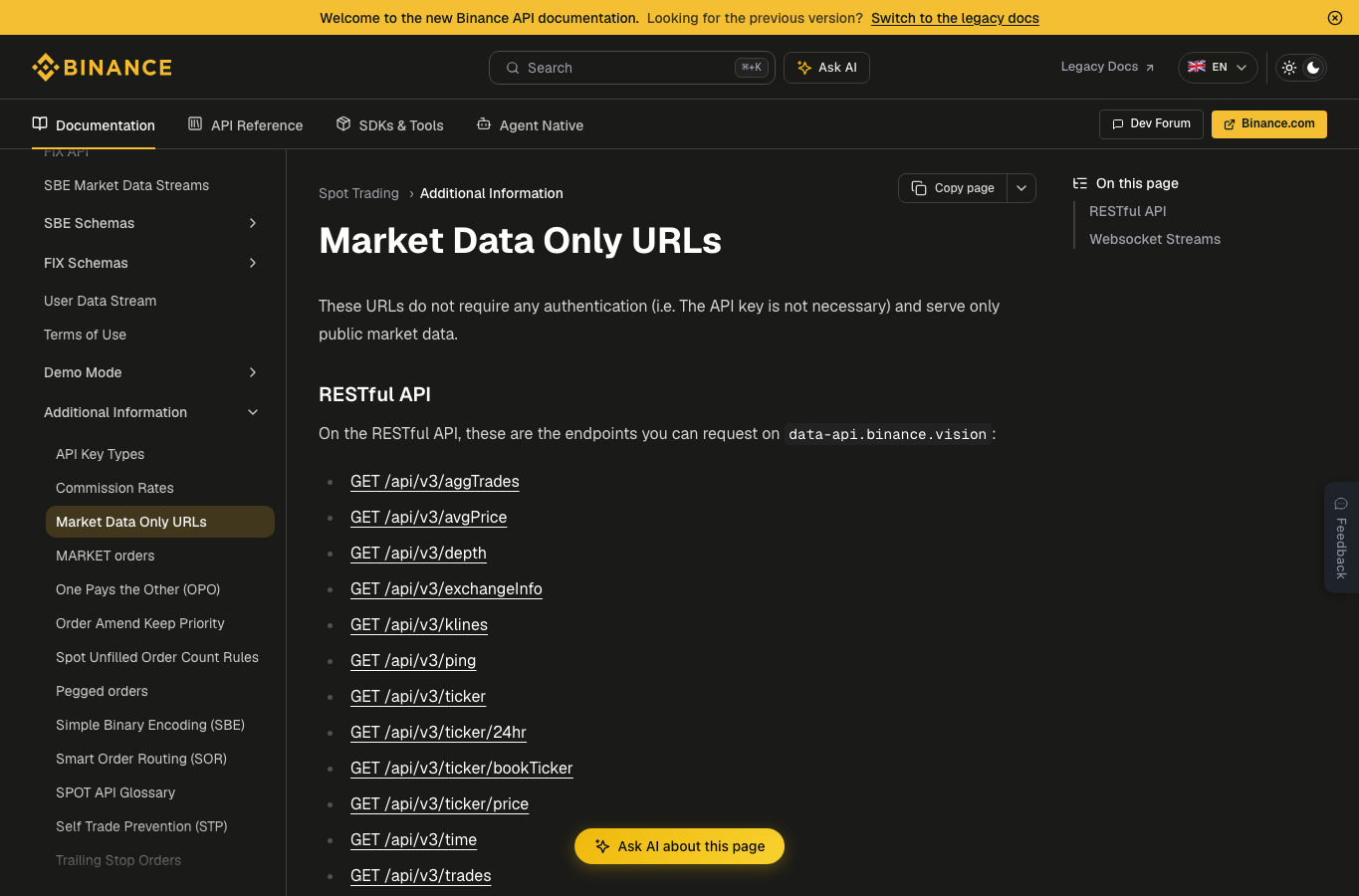Switch to the legacy docs link in banner
The width and height of the screenshot is (1359, 896).
tap(955, 18)
